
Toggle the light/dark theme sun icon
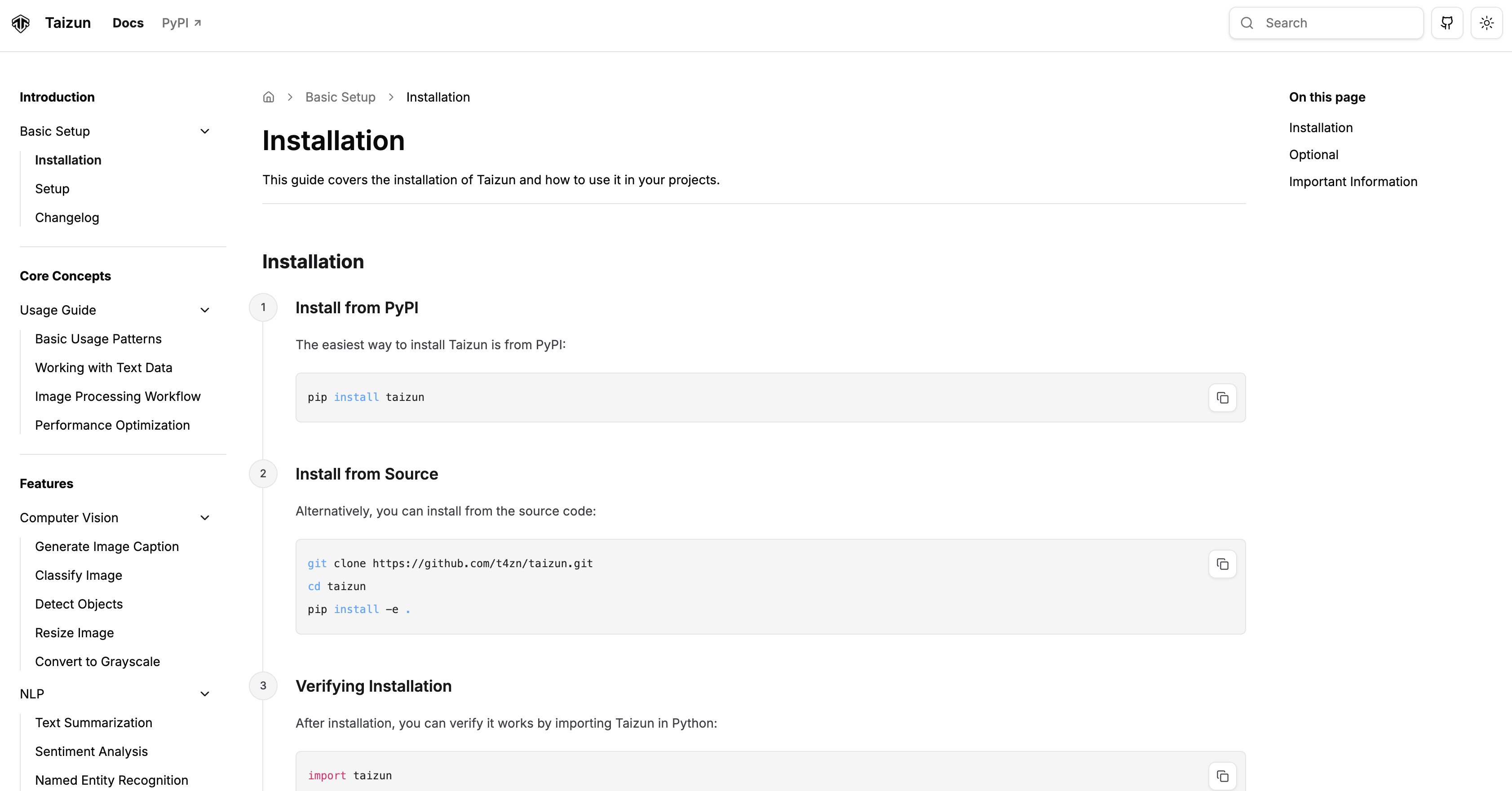[x=1486, y=23]
